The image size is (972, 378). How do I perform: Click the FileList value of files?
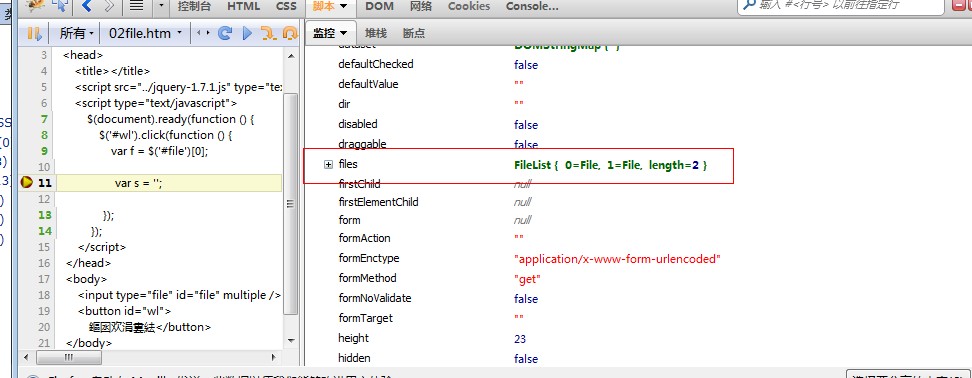click(611, 165)
